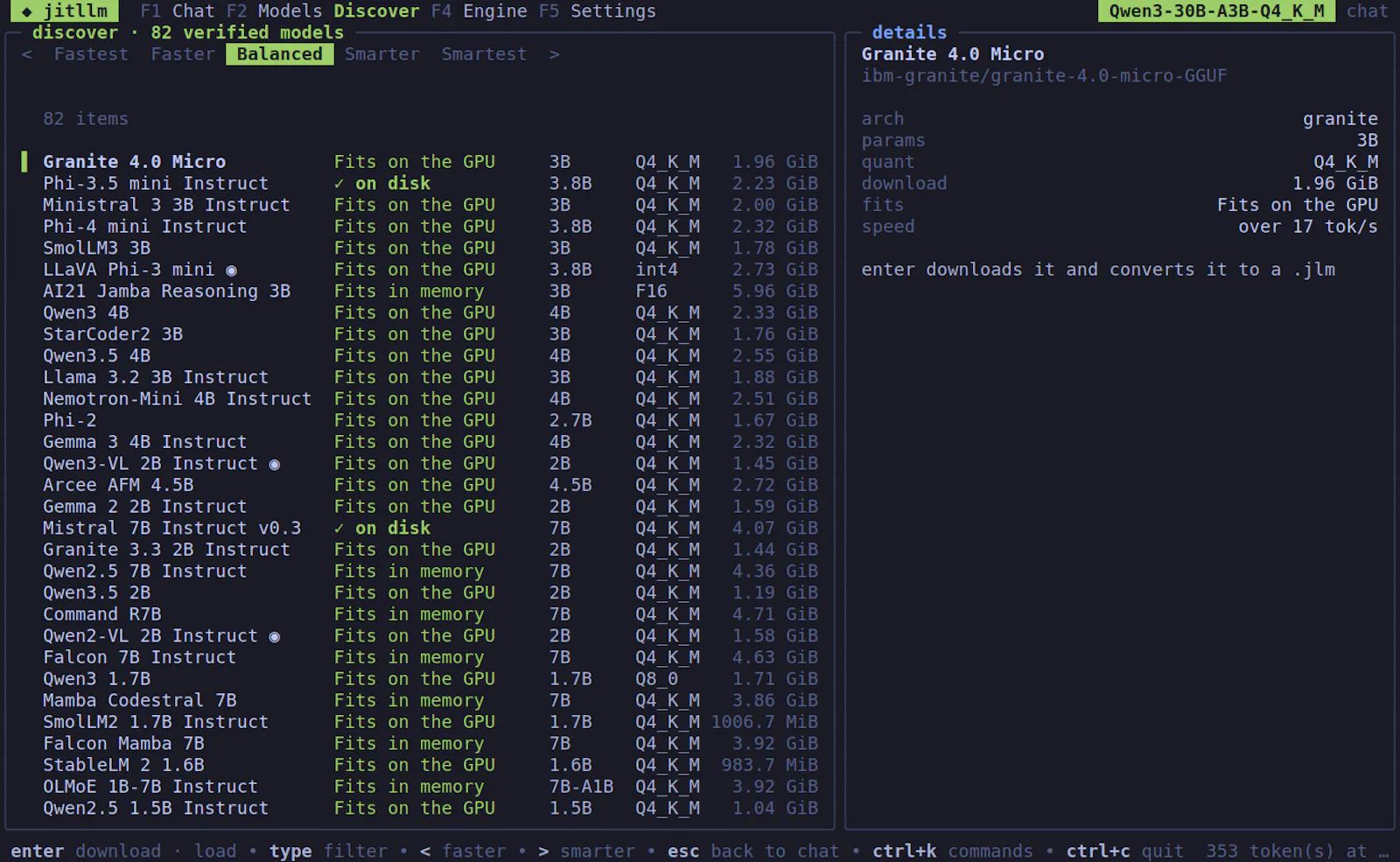Viewport: 1400px width, 862px height.
Task: Click the type filter hint in footer
Action: pos(328,851)
